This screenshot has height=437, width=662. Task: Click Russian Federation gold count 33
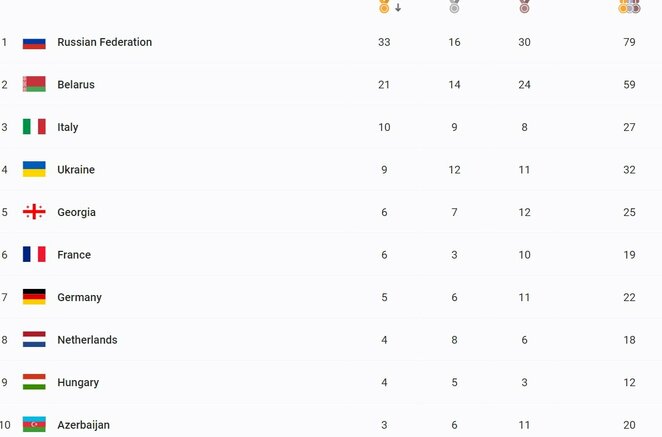tap(384, 43)
